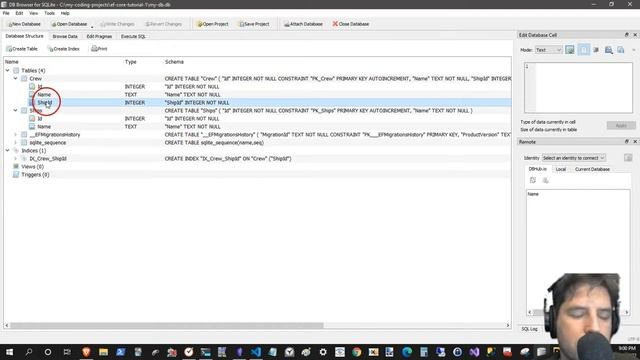This screenshot has height=360, width=640.
Task: Switch to the Current Database tab
Action: point(592,169)
